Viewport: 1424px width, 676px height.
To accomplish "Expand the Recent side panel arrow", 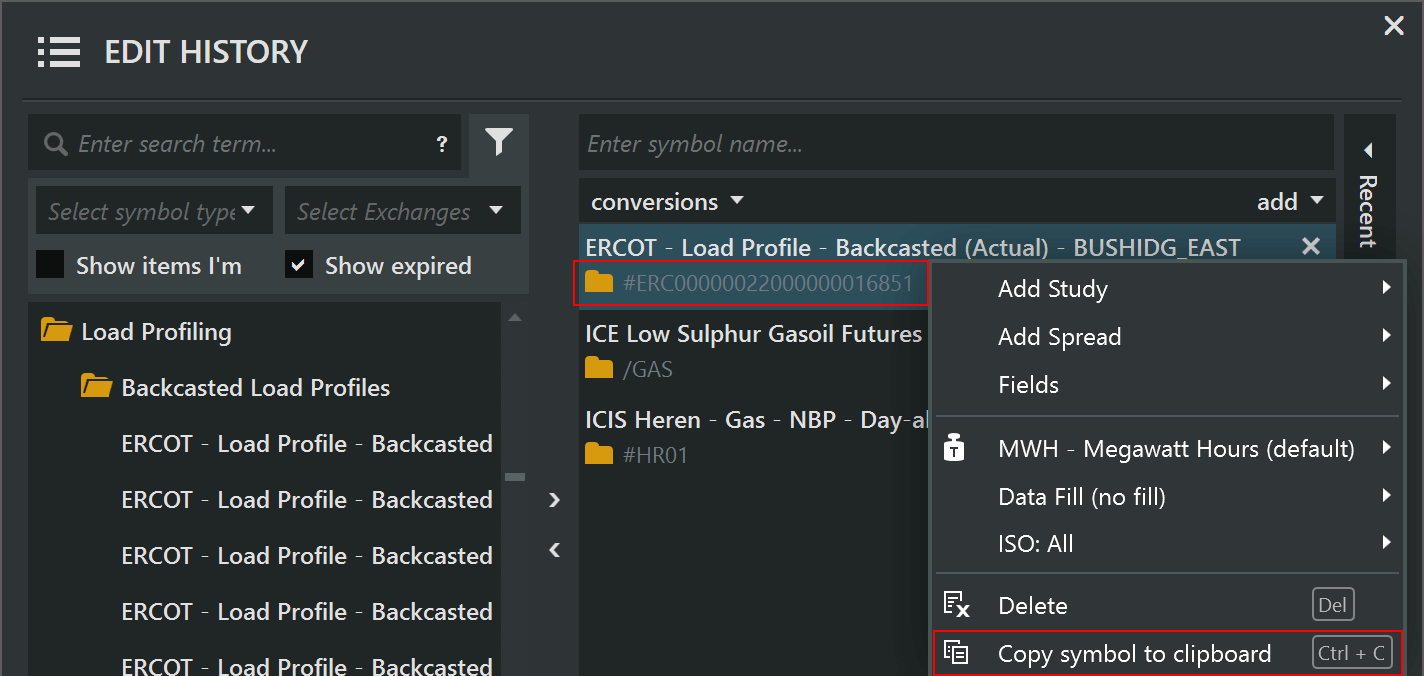I will coord(1367,150).
